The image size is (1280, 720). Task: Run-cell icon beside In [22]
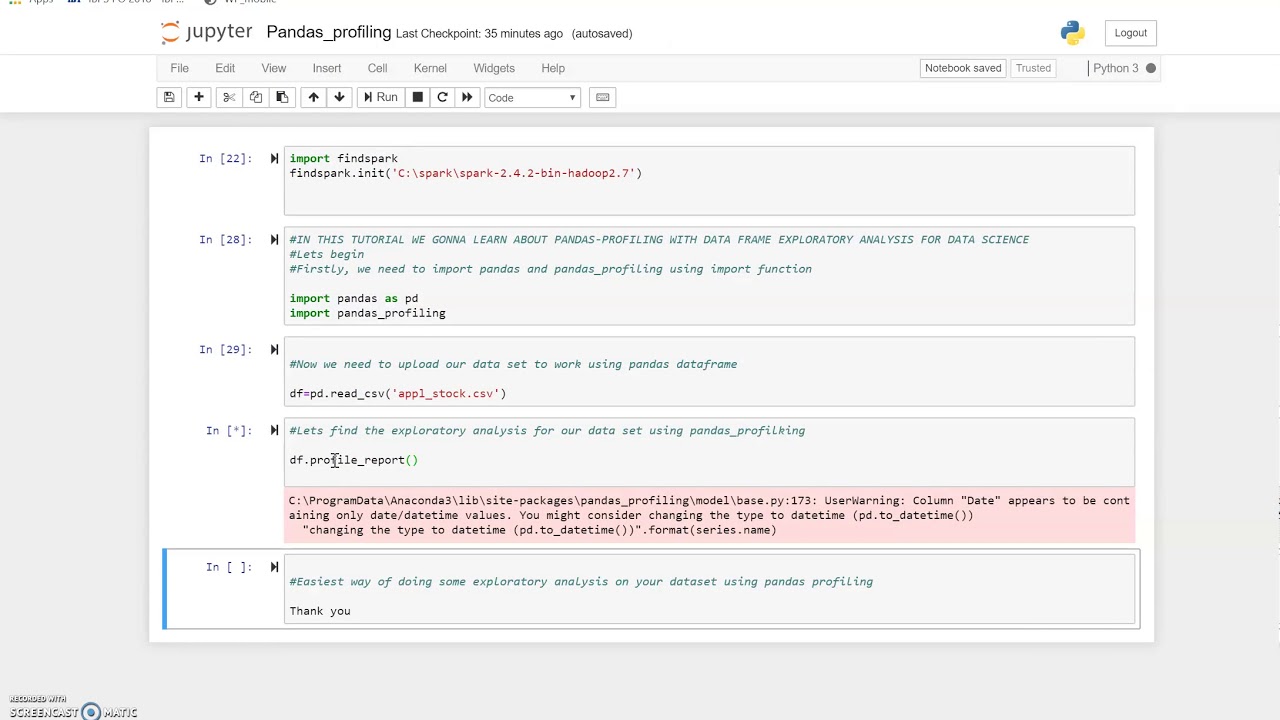[274, 158]
